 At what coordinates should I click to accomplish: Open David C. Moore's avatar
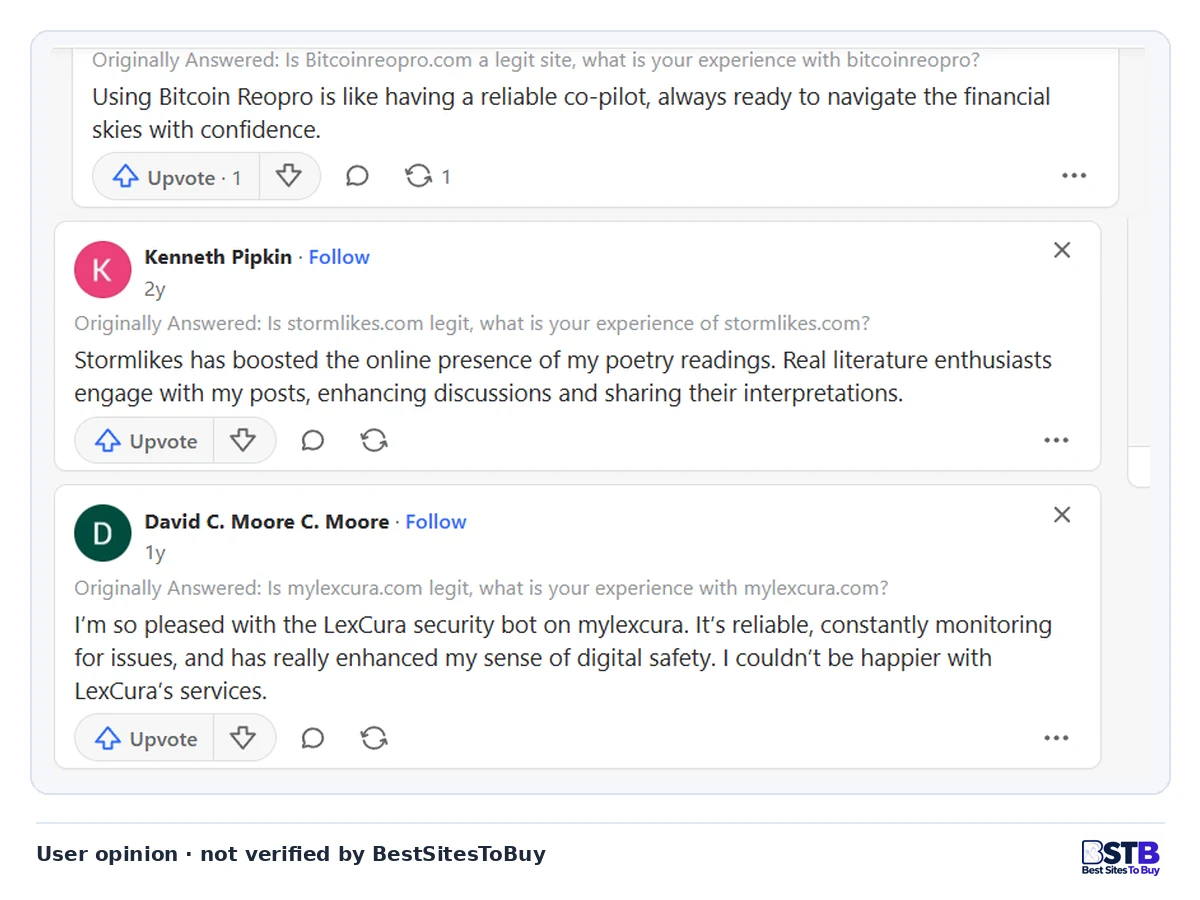(103, 534)
